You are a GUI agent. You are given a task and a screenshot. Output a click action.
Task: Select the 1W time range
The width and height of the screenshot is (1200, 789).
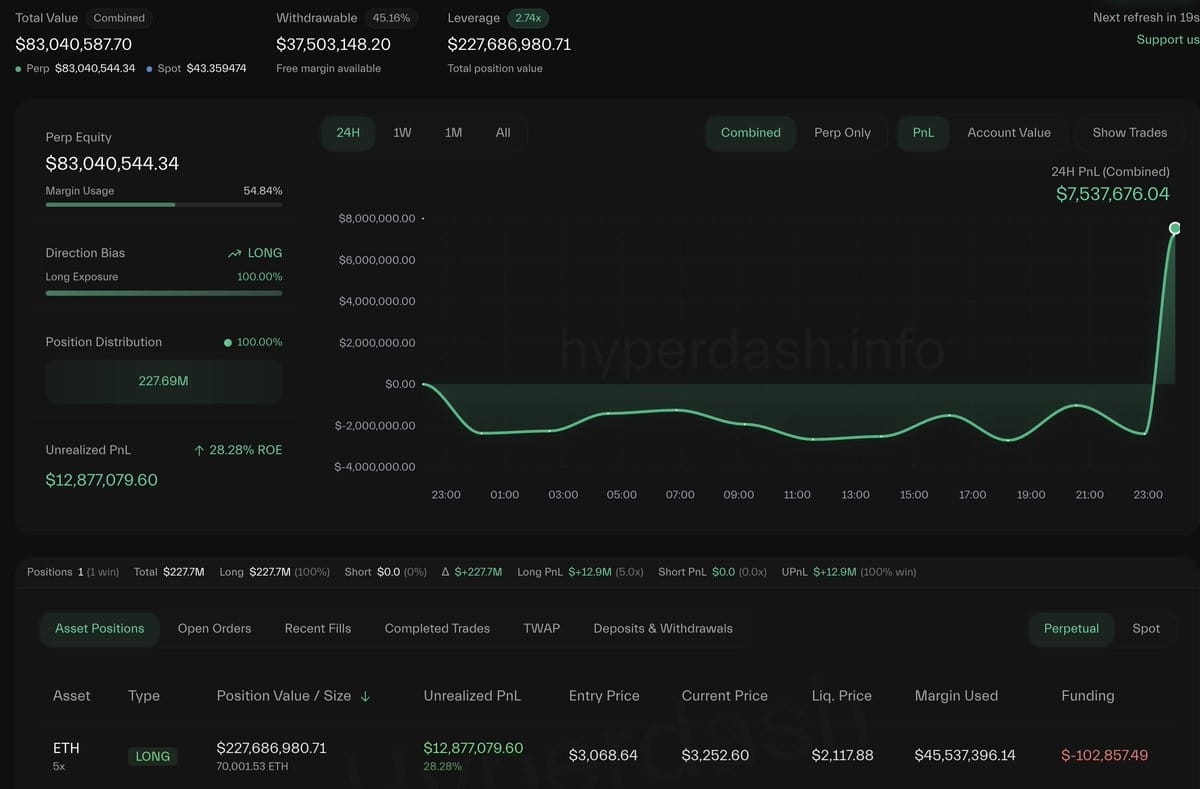(402, 133)
